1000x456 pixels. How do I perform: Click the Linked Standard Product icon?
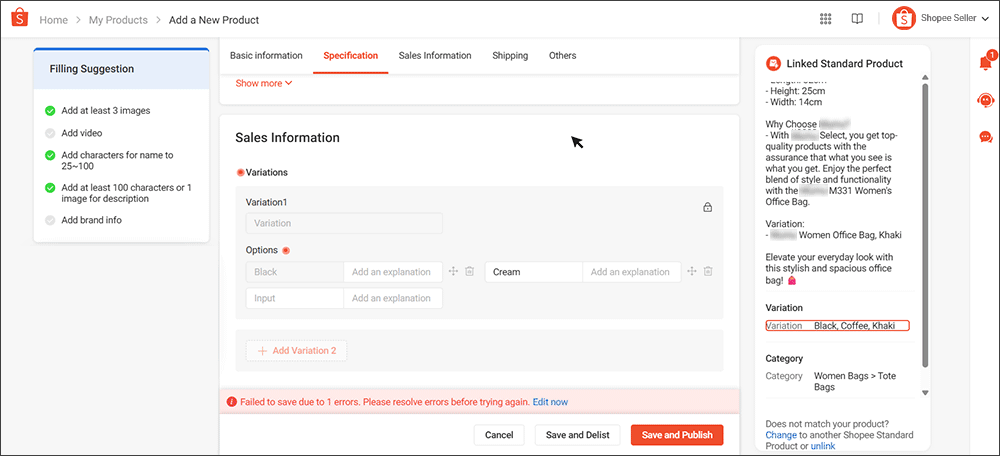(x=773, y=64)
